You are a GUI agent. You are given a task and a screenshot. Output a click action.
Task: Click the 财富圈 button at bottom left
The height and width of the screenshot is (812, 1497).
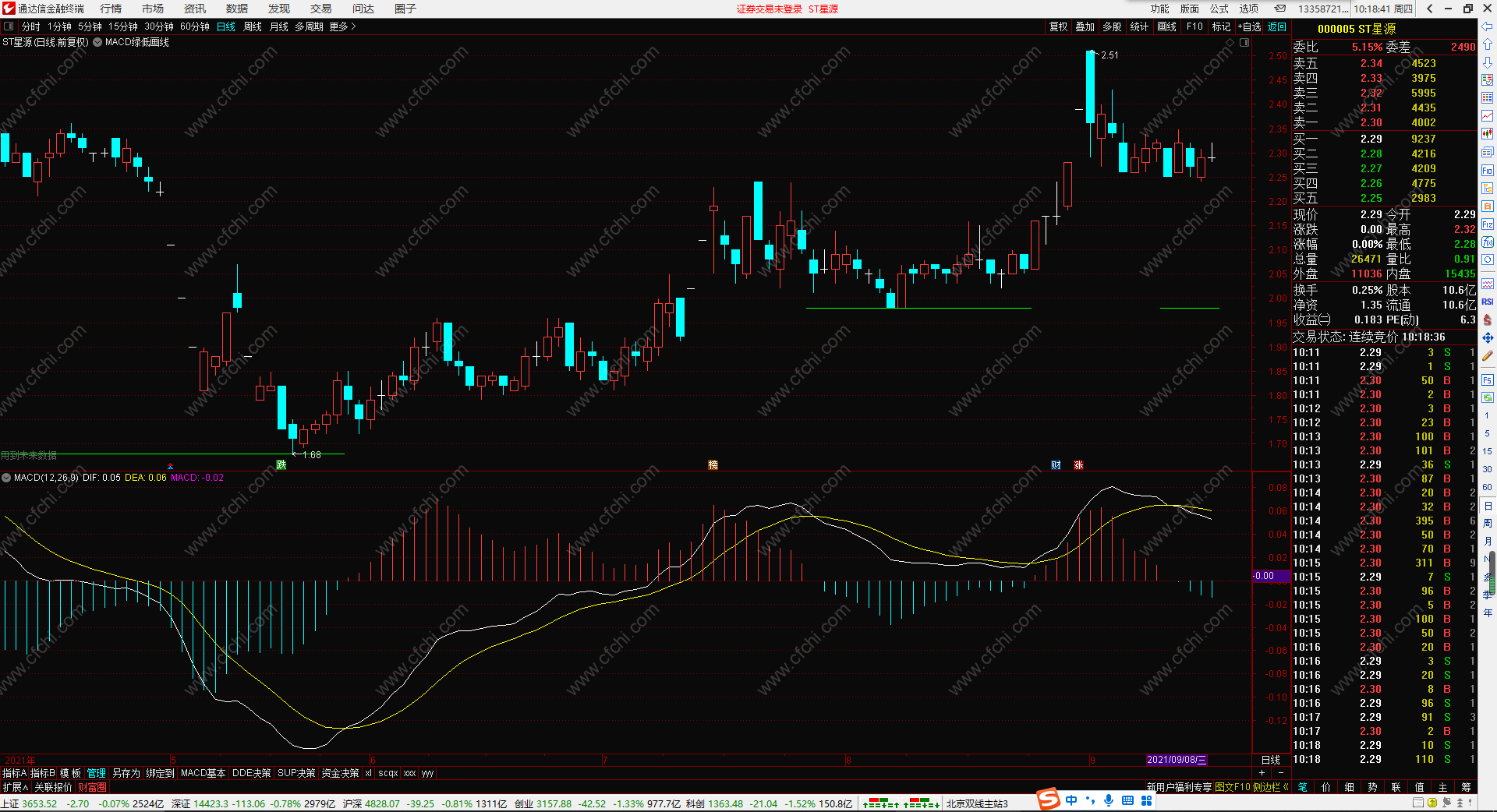pyautogui.click(x=92, y=787)
